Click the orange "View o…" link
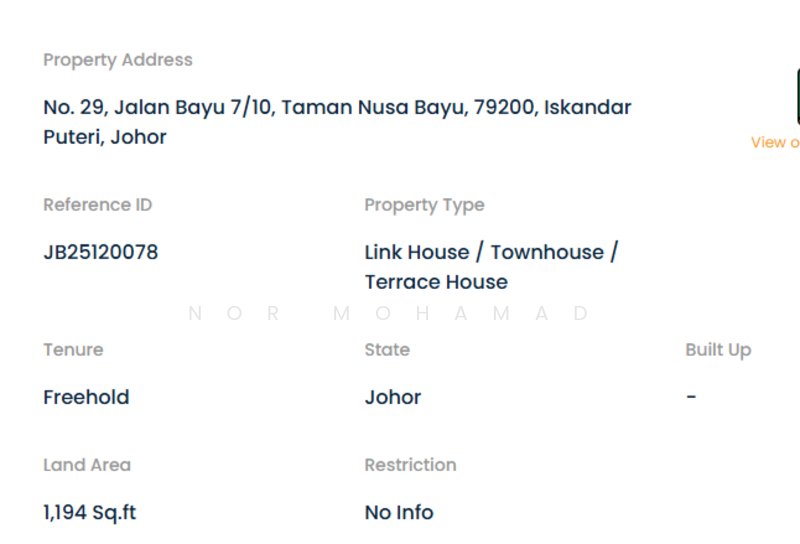The height and width of the screenshot is (544, 800). pos(776,142)
